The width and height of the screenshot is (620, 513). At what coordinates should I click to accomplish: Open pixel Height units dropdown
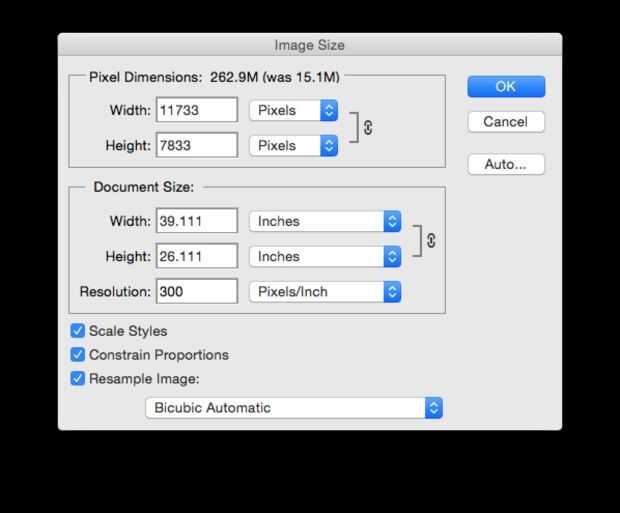coord(293,145)
